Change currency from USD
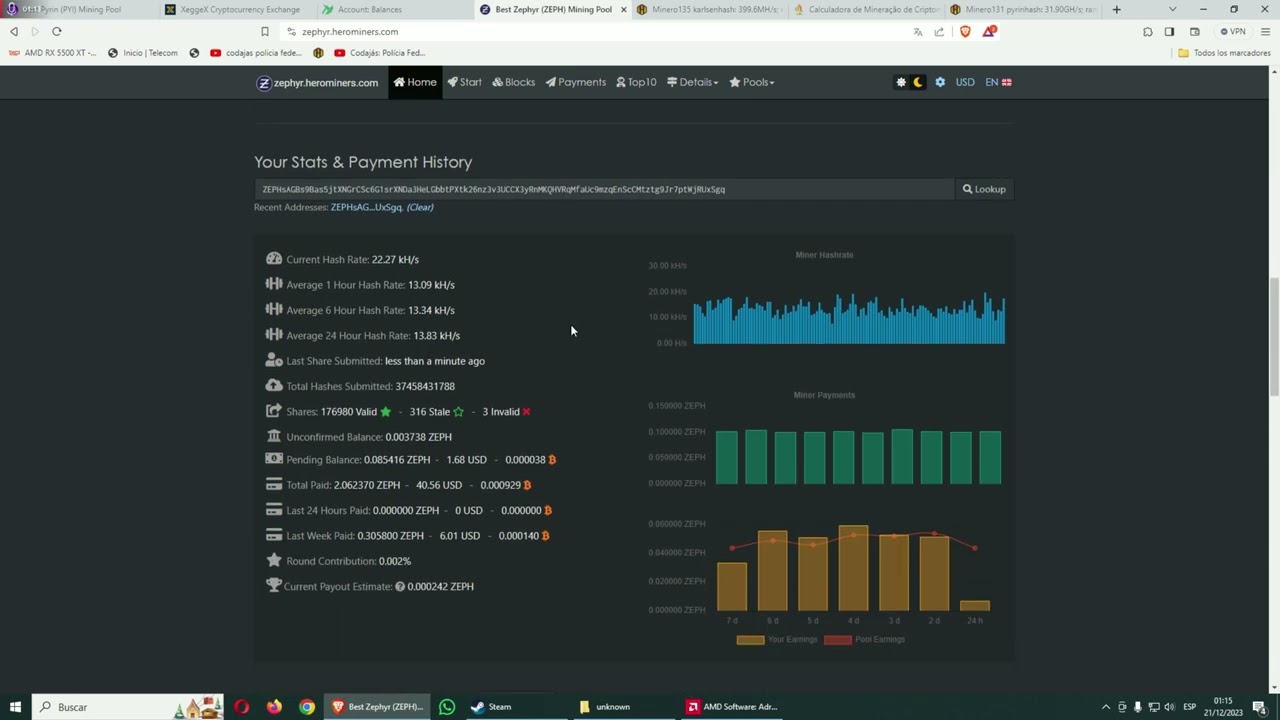Viewport: 1280px width, 720px height. (x=965, y=82)
